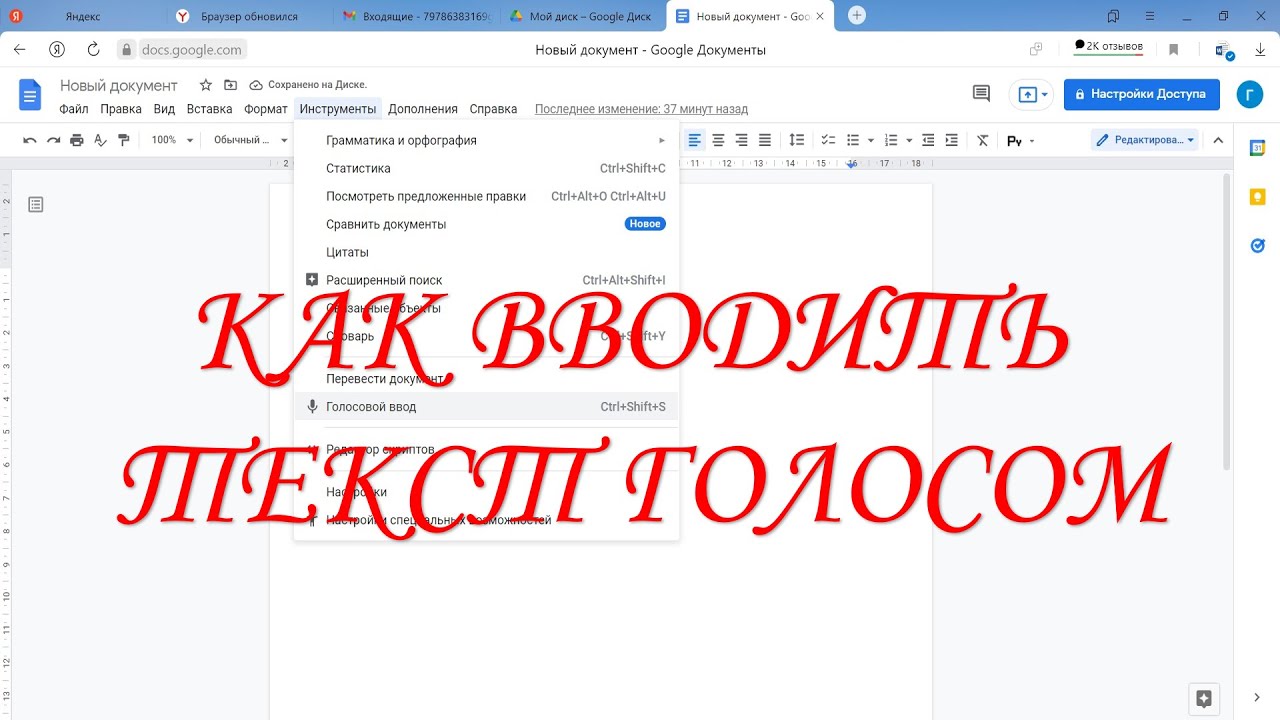This screenshot has height=720, width=1280.
Task: Open last edit history link
Action: pyautogui.click(x=641, y=109)
